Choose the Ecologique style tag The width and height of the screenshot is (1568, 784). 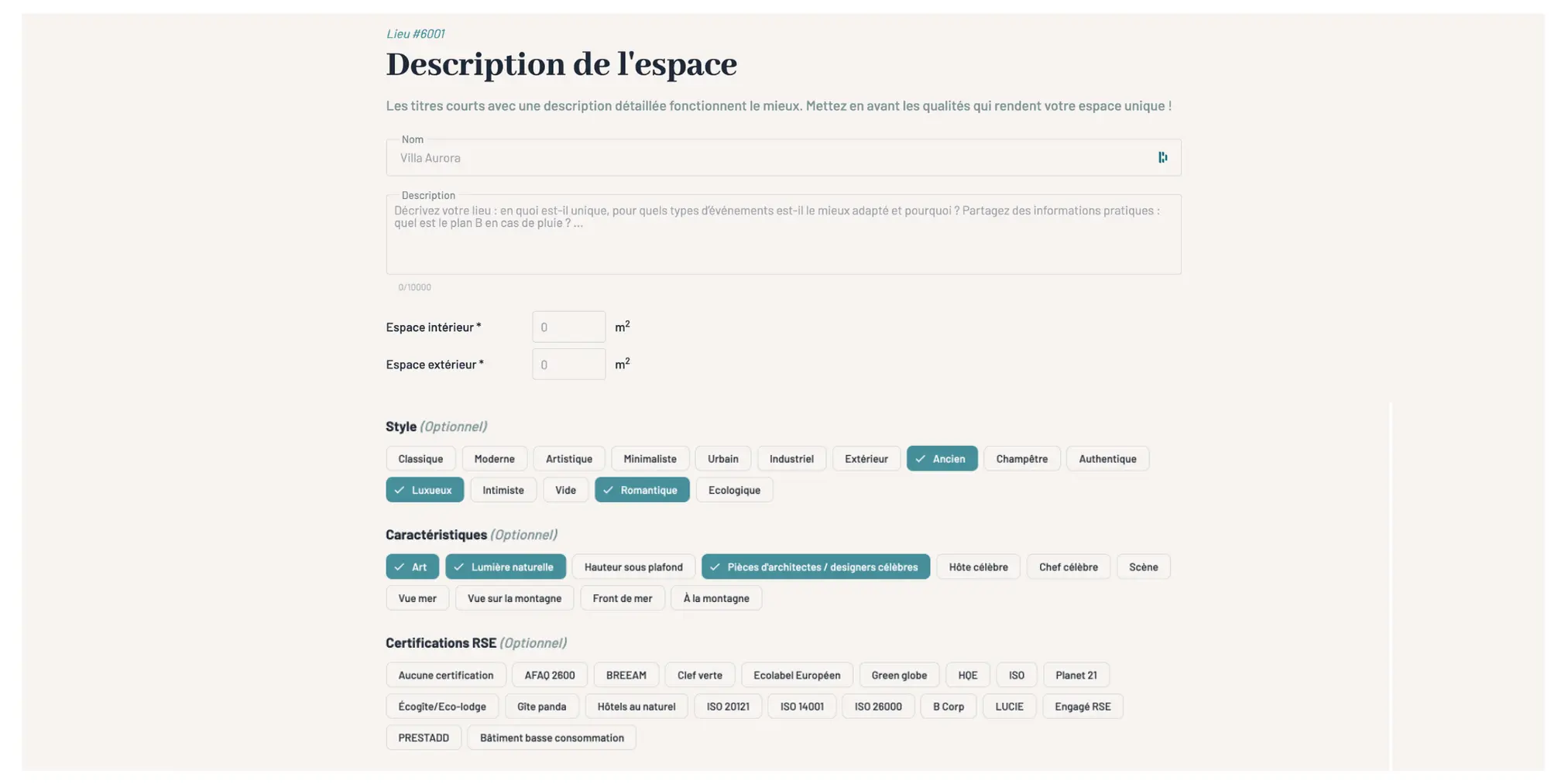733,490
